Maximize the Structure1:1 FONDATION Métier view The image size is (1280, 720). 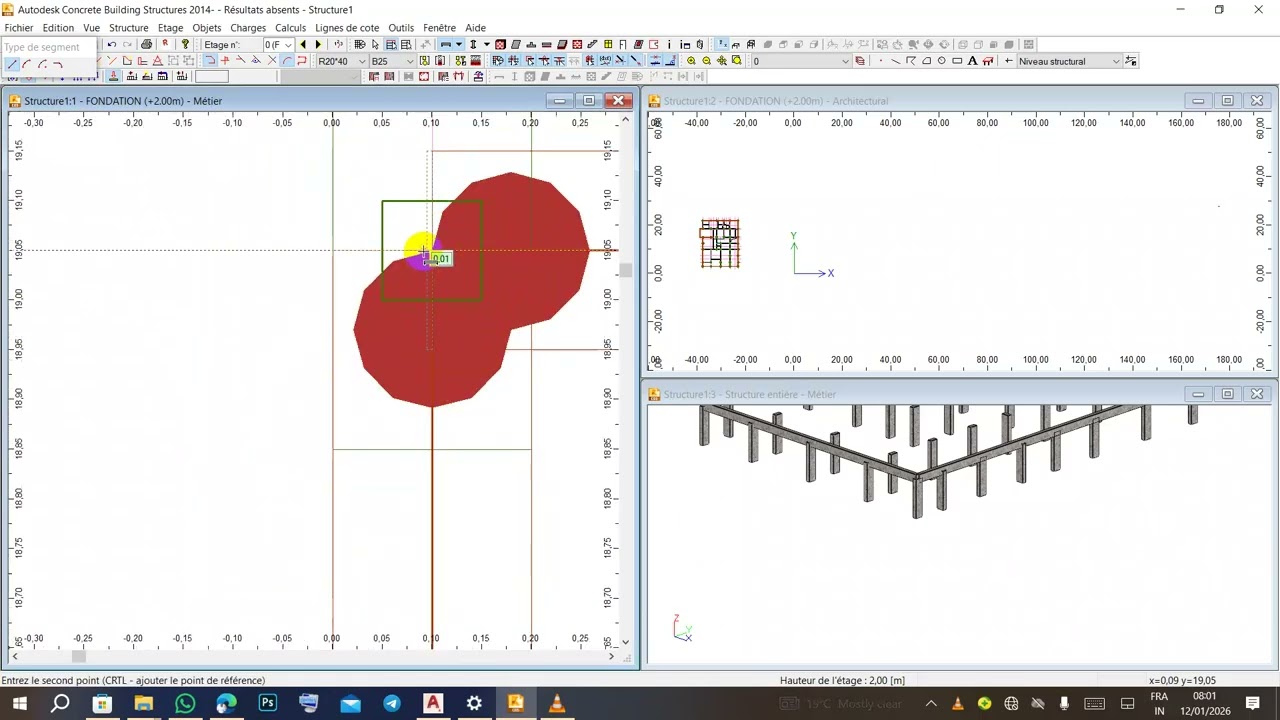click(x=589, y=100)
